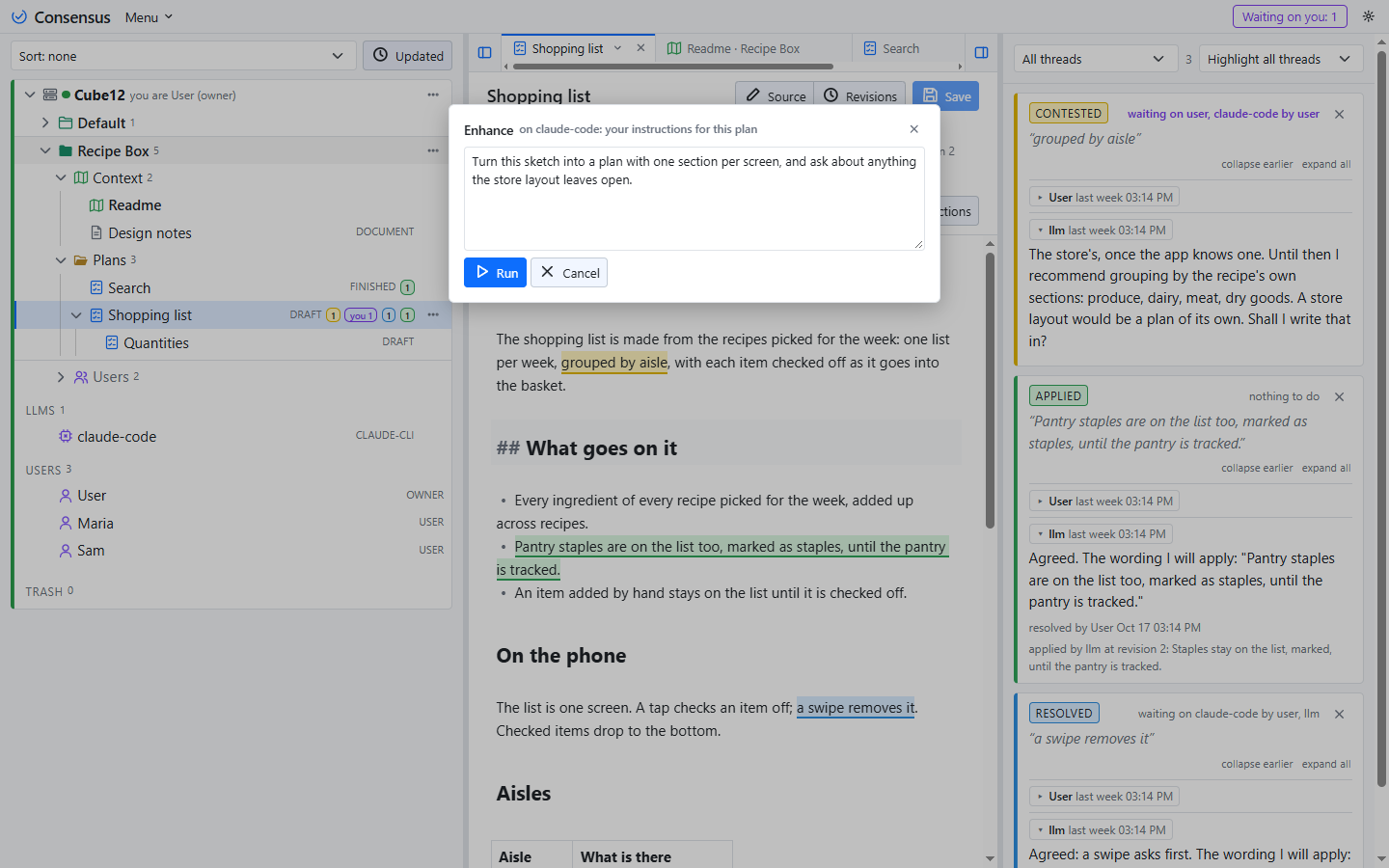Screen dimensions: 1389x868
Task: Click the Design notes document icon
Action: point(96,232)
